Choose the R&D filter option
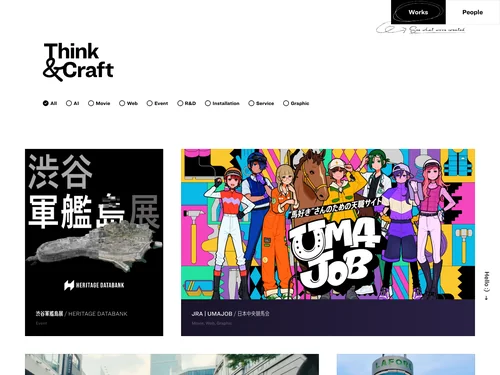The width and height of the screenshot is (500, 375). [187, 103]
